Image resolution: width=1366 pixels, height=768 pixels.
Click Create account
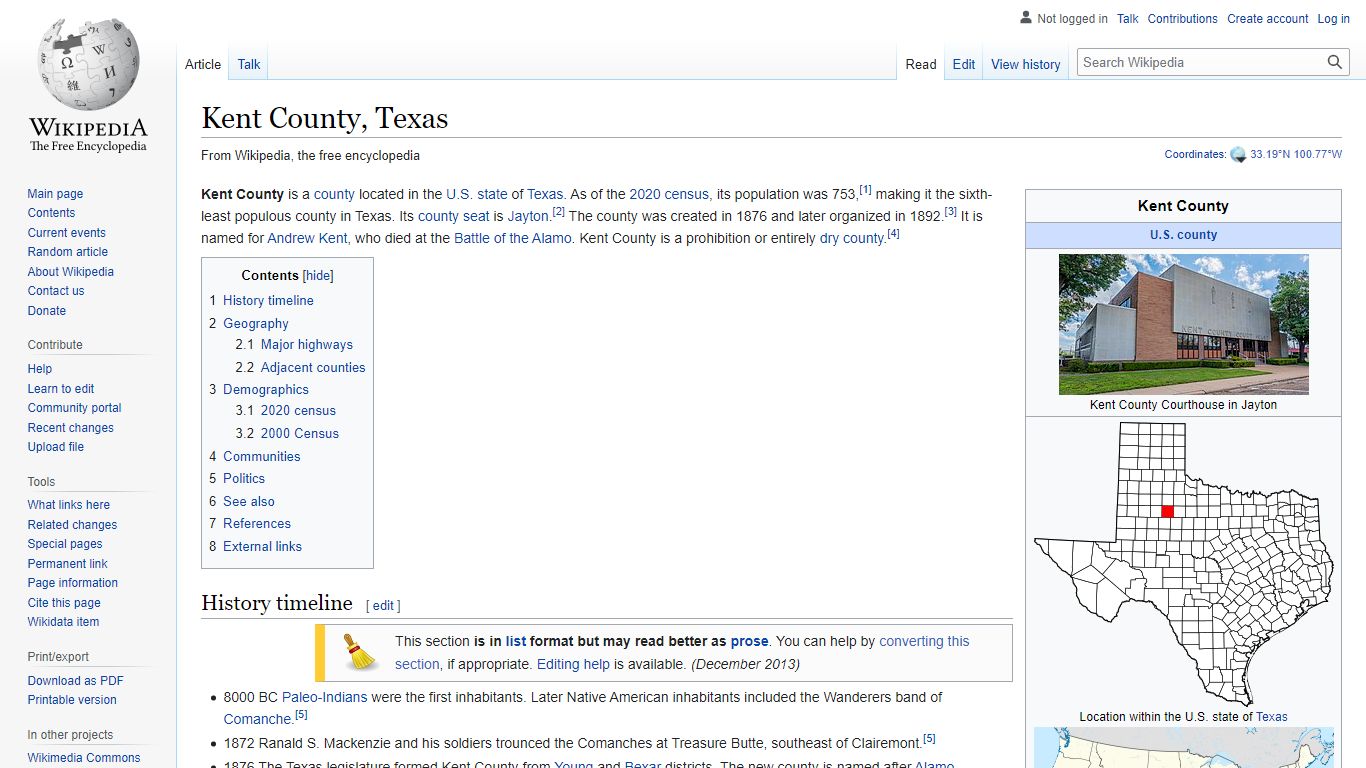coord(1268,19)
